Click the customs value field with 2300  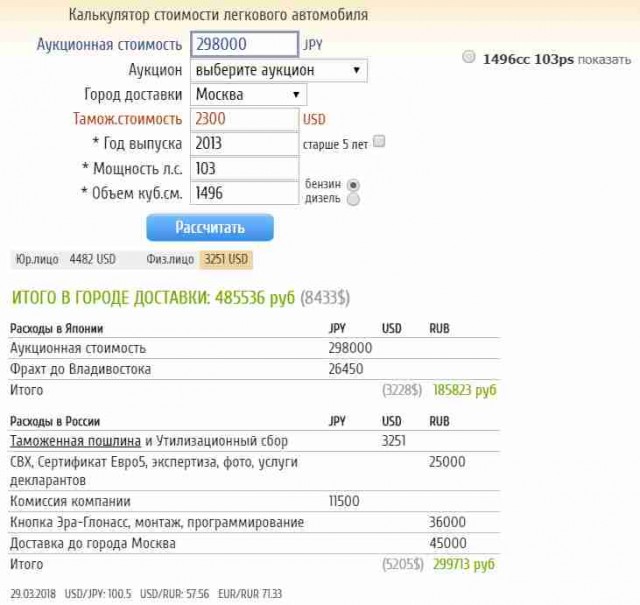pos(244,119)
